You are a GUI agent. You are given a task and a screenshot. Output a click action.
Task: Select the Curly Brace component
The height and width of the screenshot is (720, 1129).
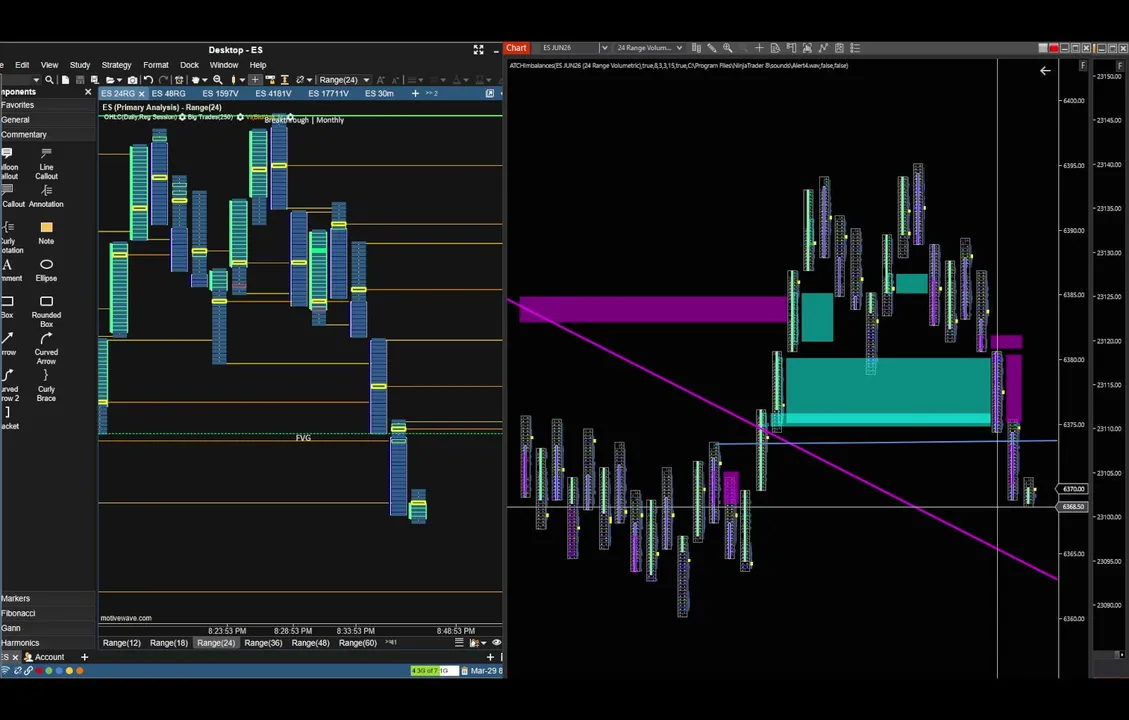(x=46, y=384)
